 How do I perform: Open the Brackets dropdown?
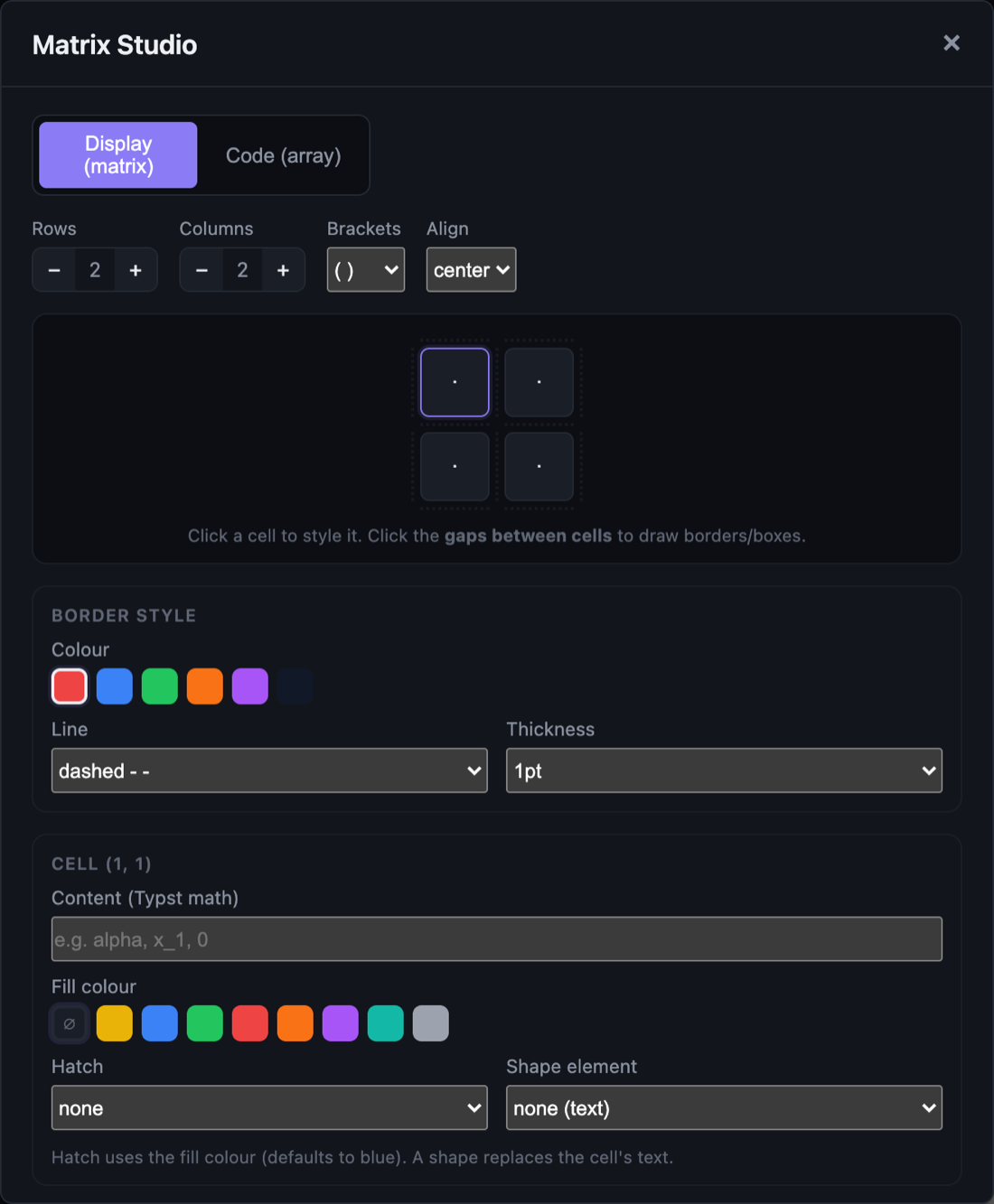click(x=366, y=270)
